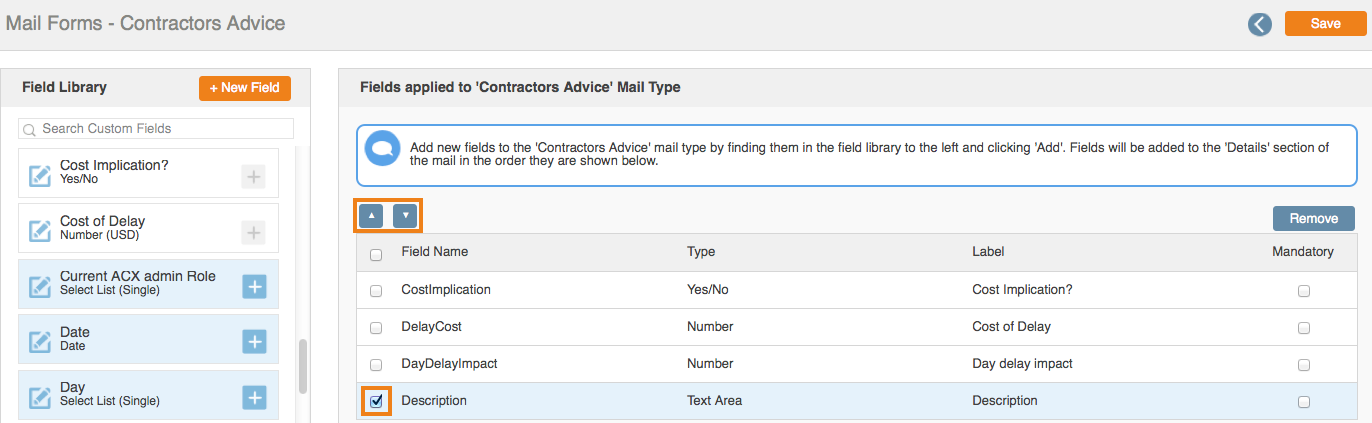Screen dimensions: 1372x423
Task: Create a New Field
Action: [245, 88]
